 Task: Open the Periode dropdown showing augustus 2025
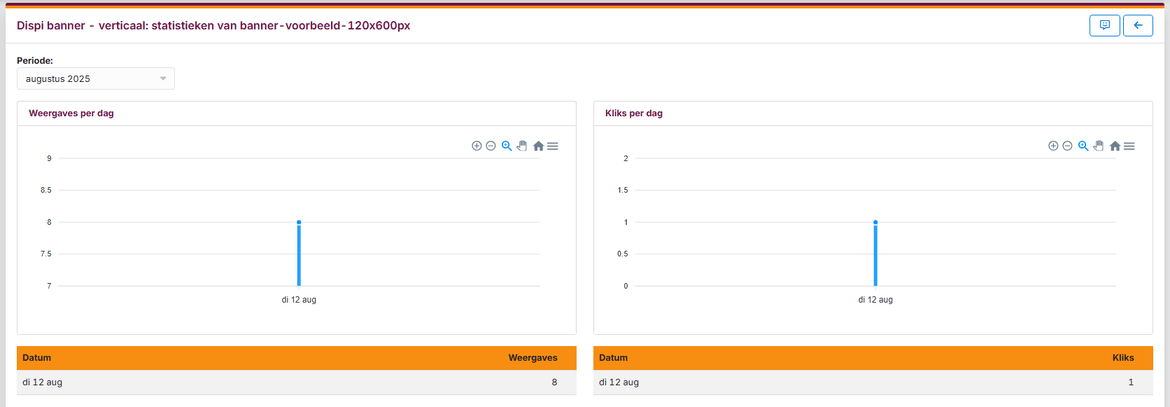tap(96, 78)
